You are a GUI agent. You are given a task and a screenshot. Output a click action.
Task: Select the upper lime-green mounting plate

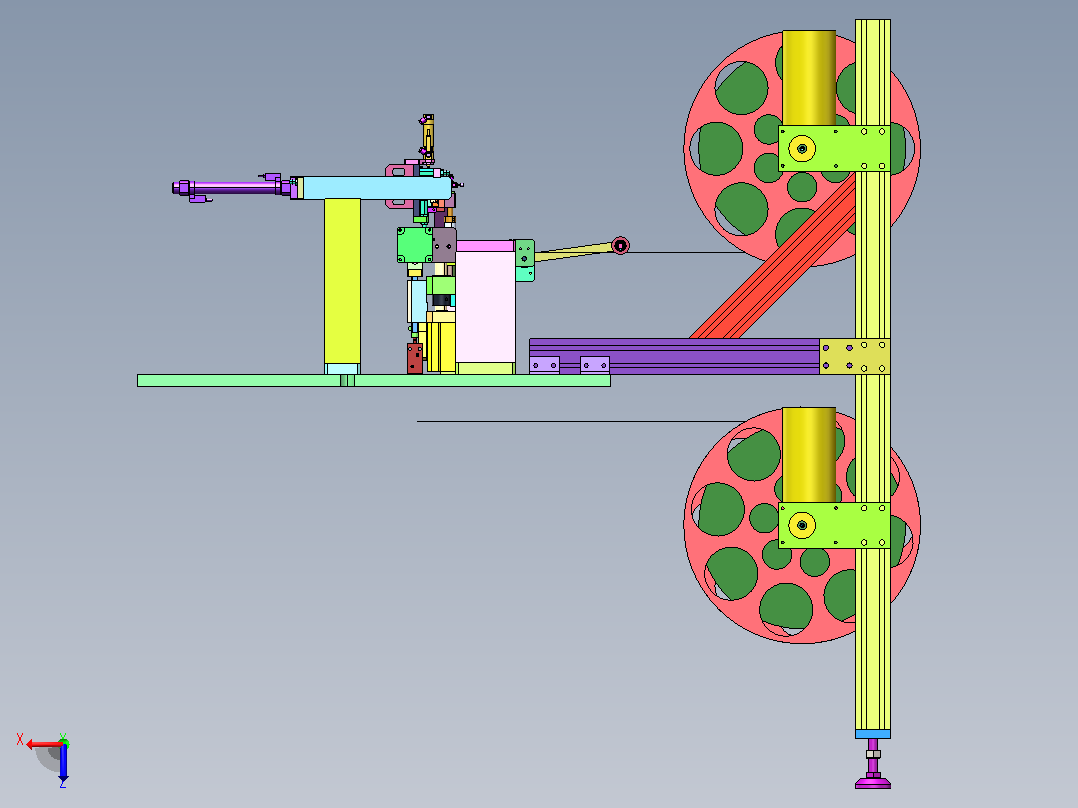835,148
